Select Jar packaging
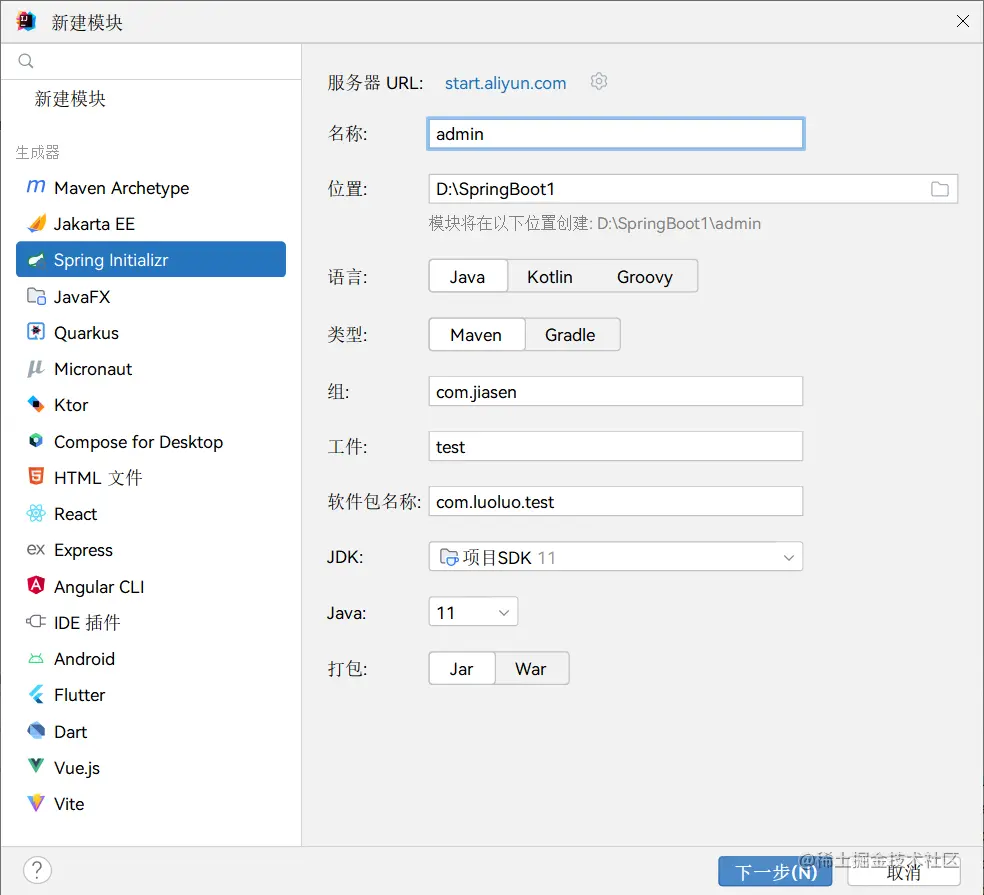Screen dimensions: 984x895 coord(461,669)
